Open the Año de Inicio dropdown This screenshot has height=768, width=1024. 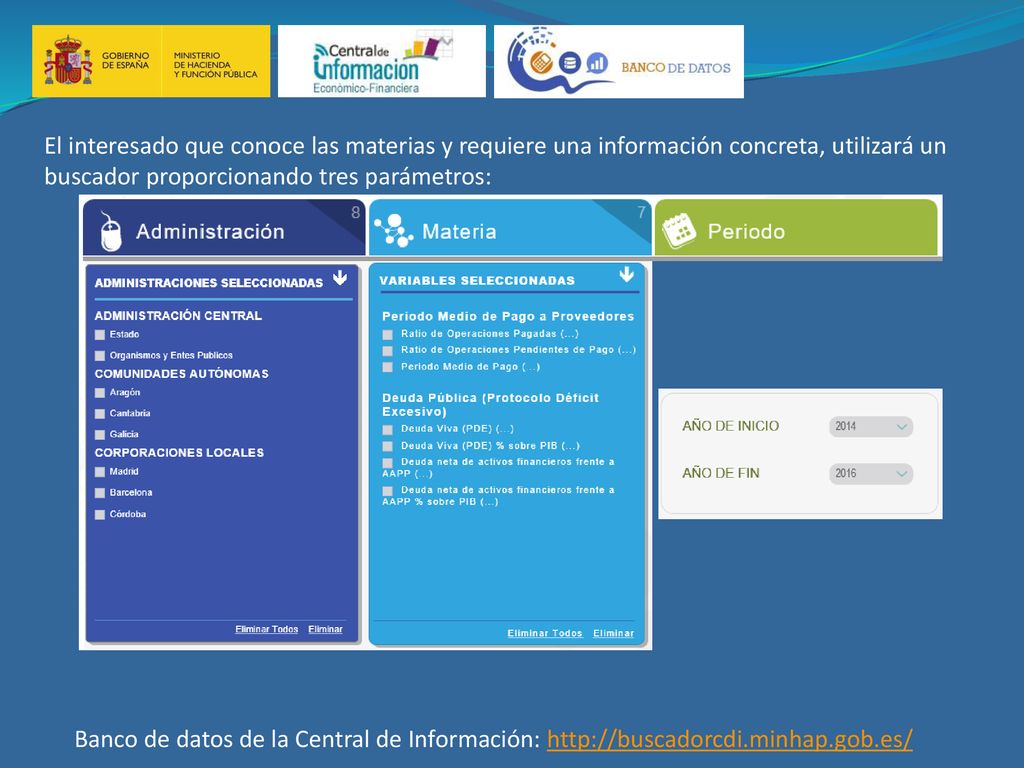tap(871, 426)
